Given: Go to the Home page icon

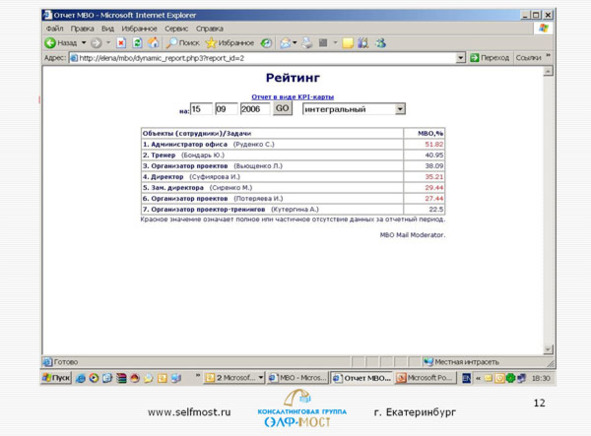Looking at the screenshot, I should point(153,43).
